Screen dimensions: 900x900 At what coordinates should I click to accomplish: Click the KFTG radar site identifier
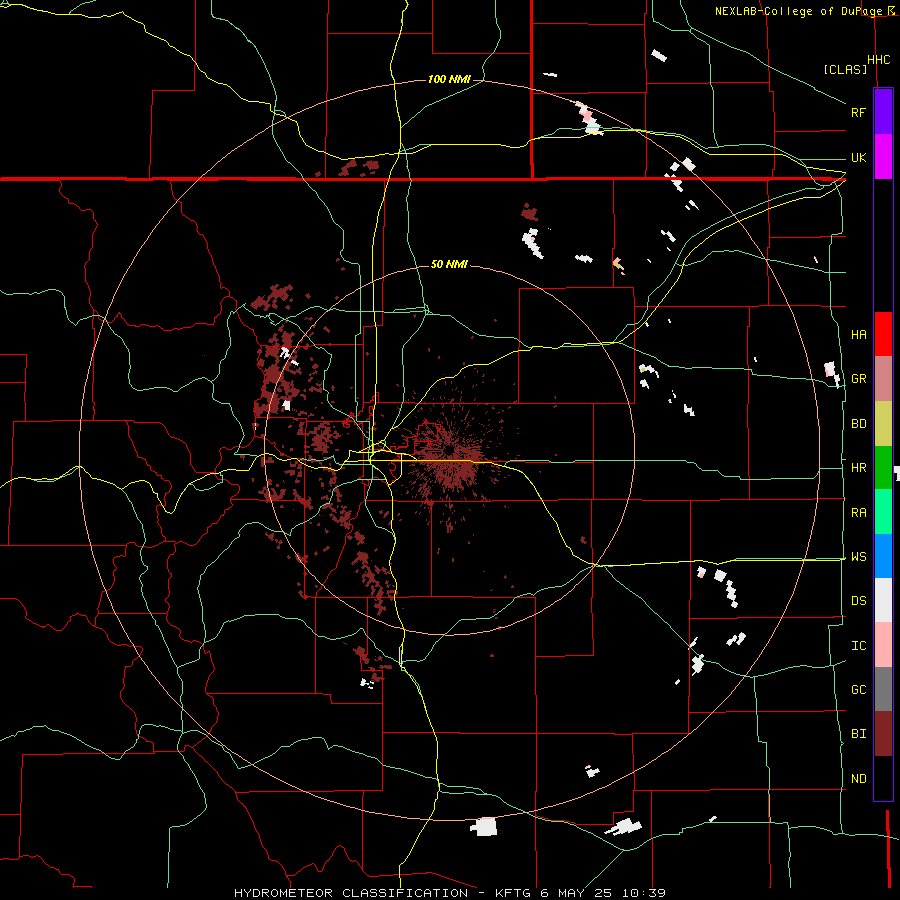tap(514, 893)
